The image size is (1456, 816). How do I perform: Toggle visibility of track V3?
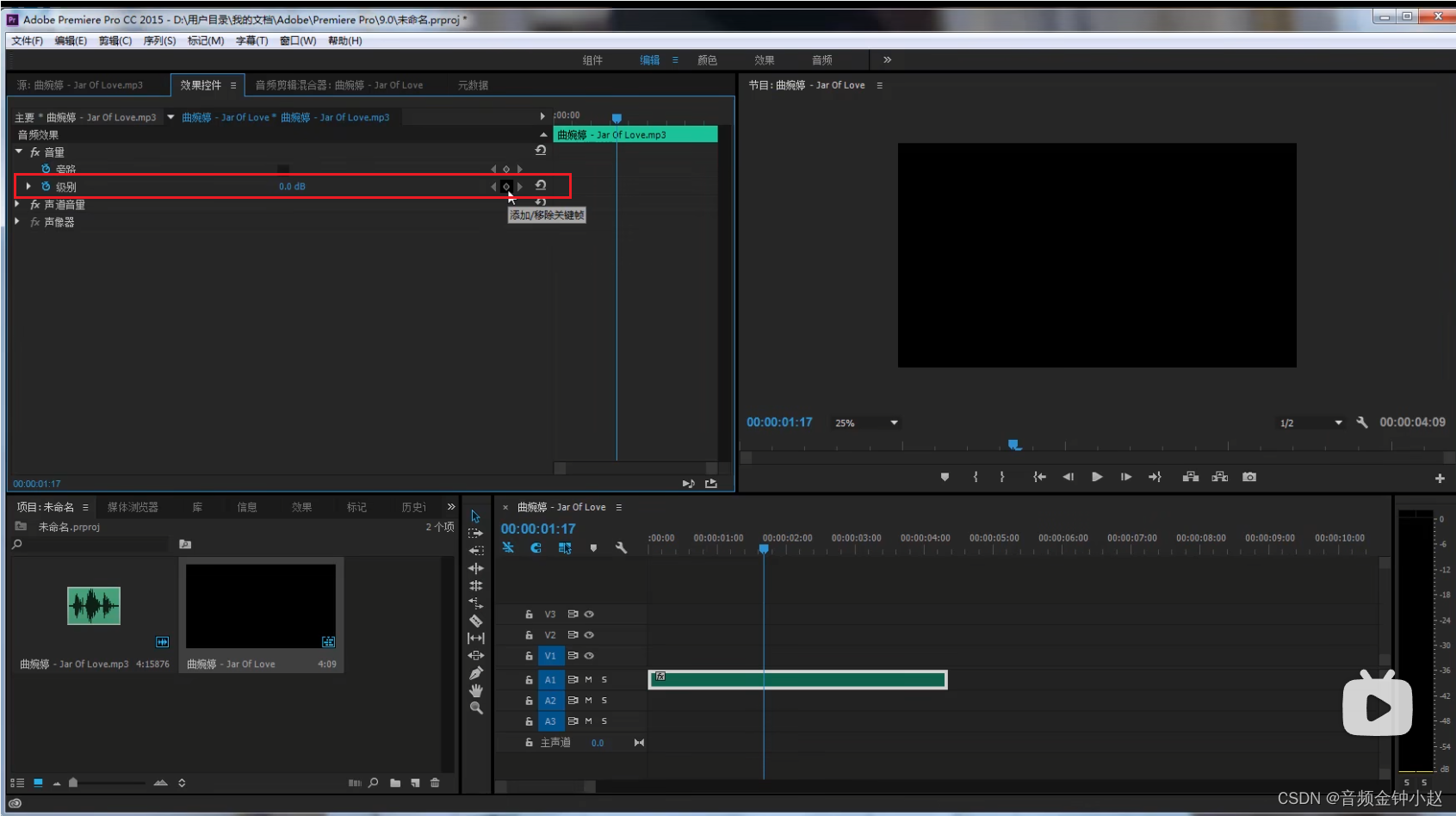589,615
